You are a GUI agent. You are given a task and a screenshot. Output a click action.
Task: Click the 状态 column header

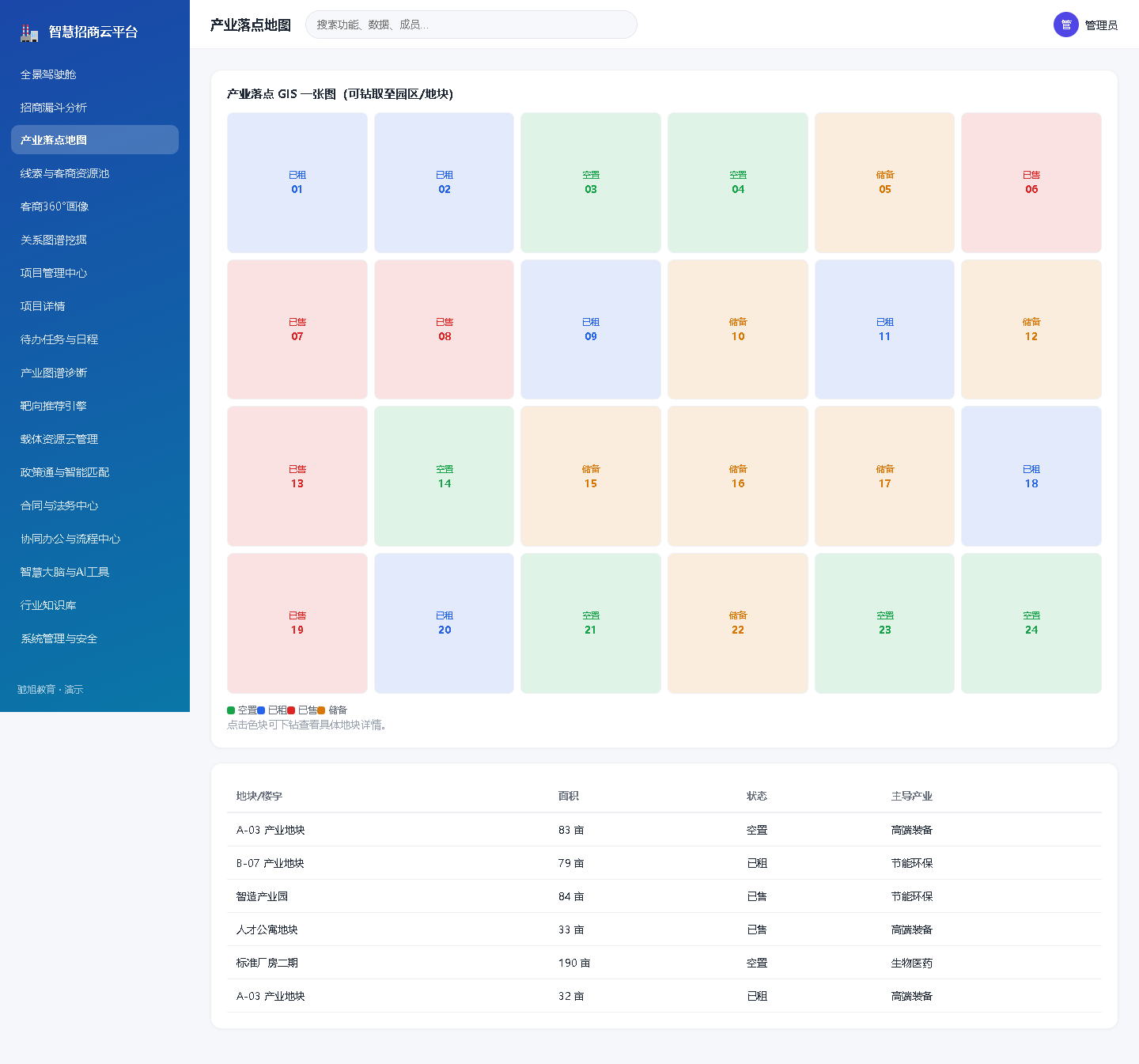(x=757, y=796)
